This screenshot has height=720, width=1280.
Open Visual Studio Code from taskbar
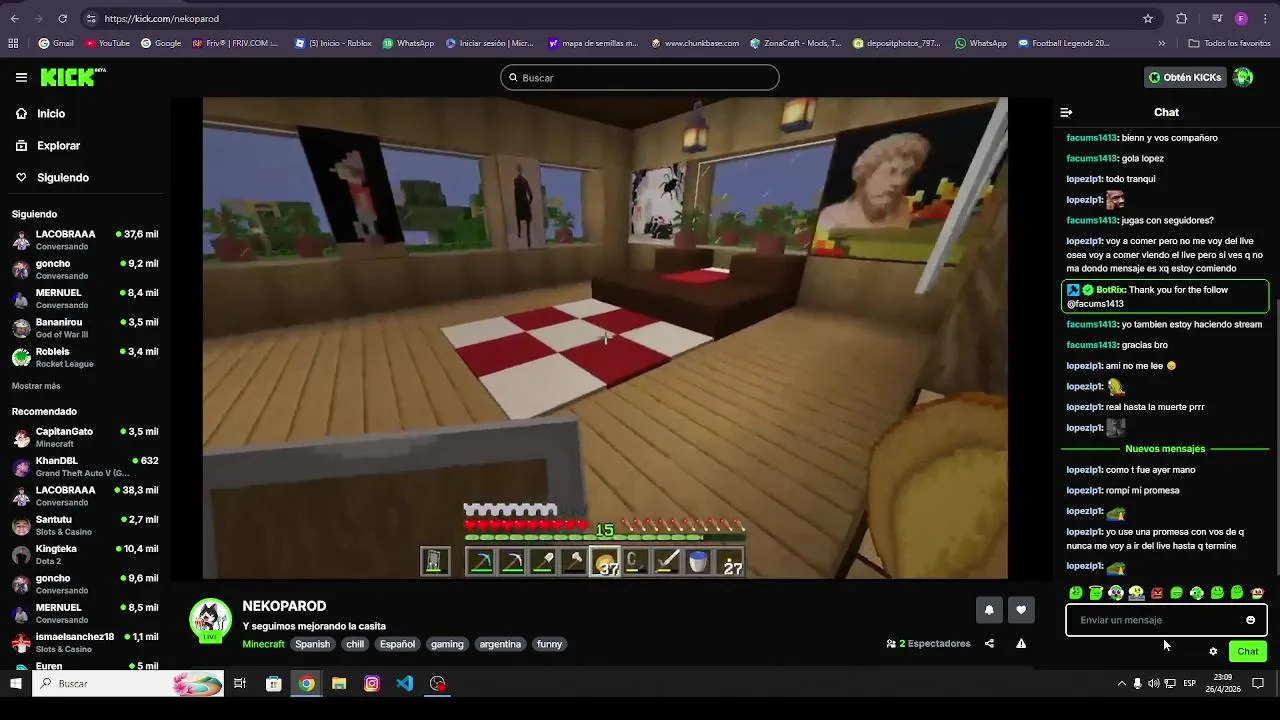(405, 684)
